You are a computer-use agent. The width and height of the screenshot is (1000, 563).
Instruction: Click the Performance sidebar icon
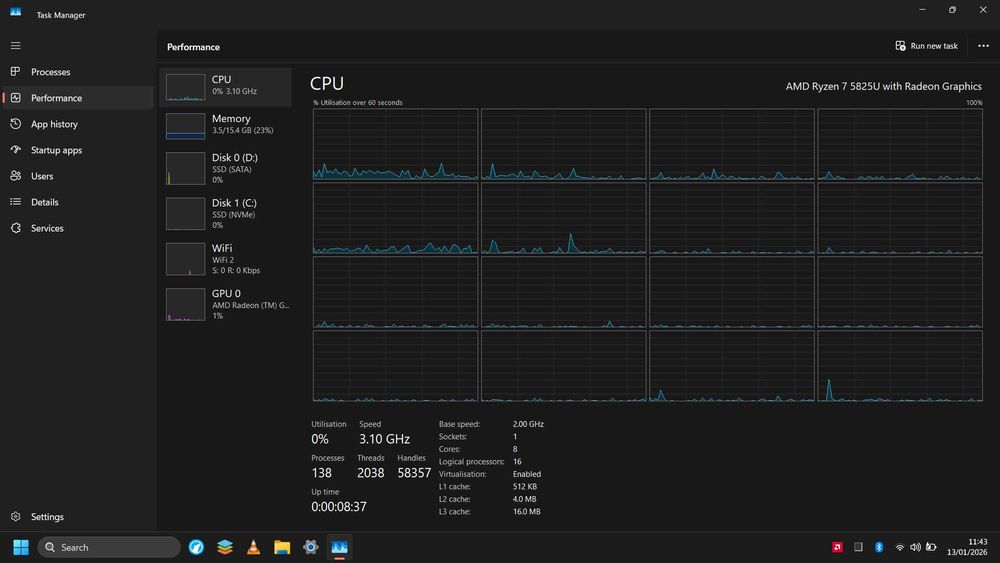click(15, 98)
